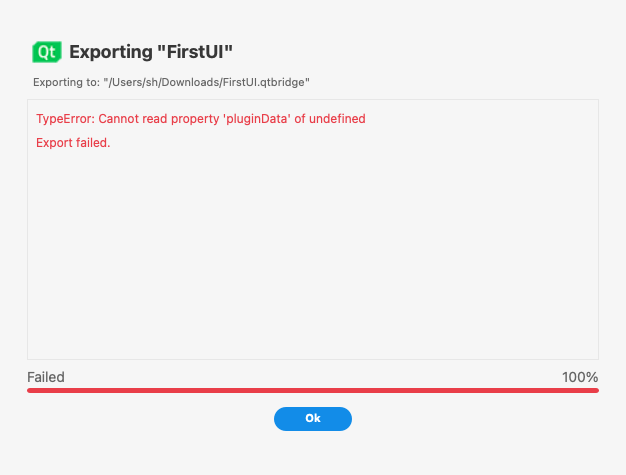Click the green Qt logo icon

point(47,52)
